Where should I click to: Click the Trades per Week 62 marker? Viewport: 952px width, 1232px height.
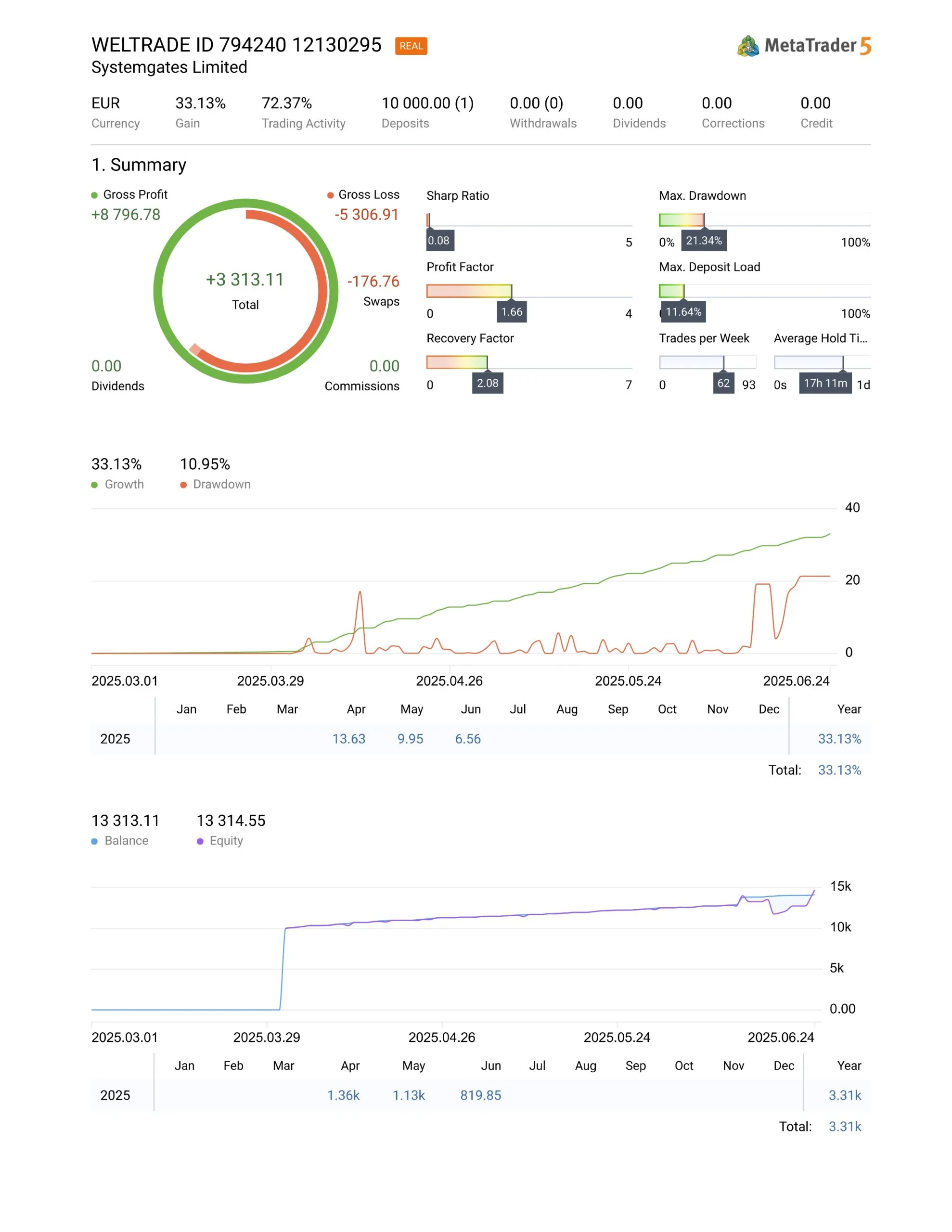[723, 383]
